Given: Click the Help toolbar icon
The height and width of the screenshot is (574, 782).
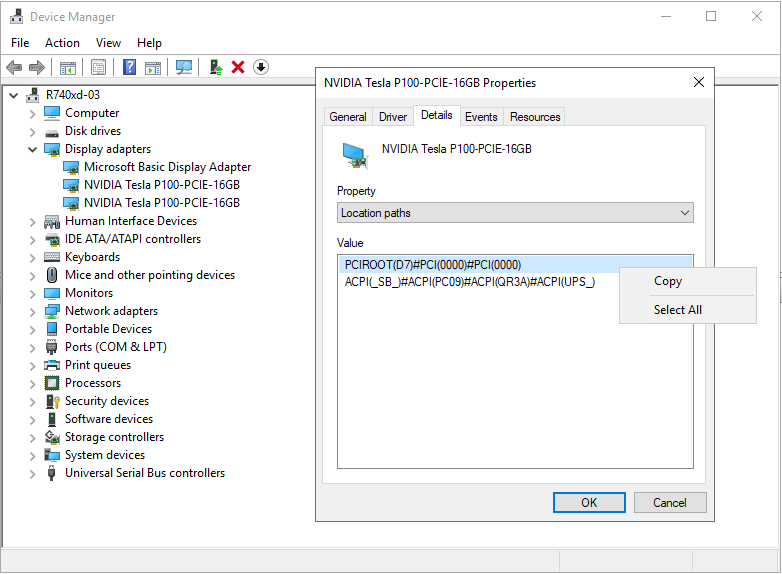Looking at the screenshot, I should pos(129,67).
